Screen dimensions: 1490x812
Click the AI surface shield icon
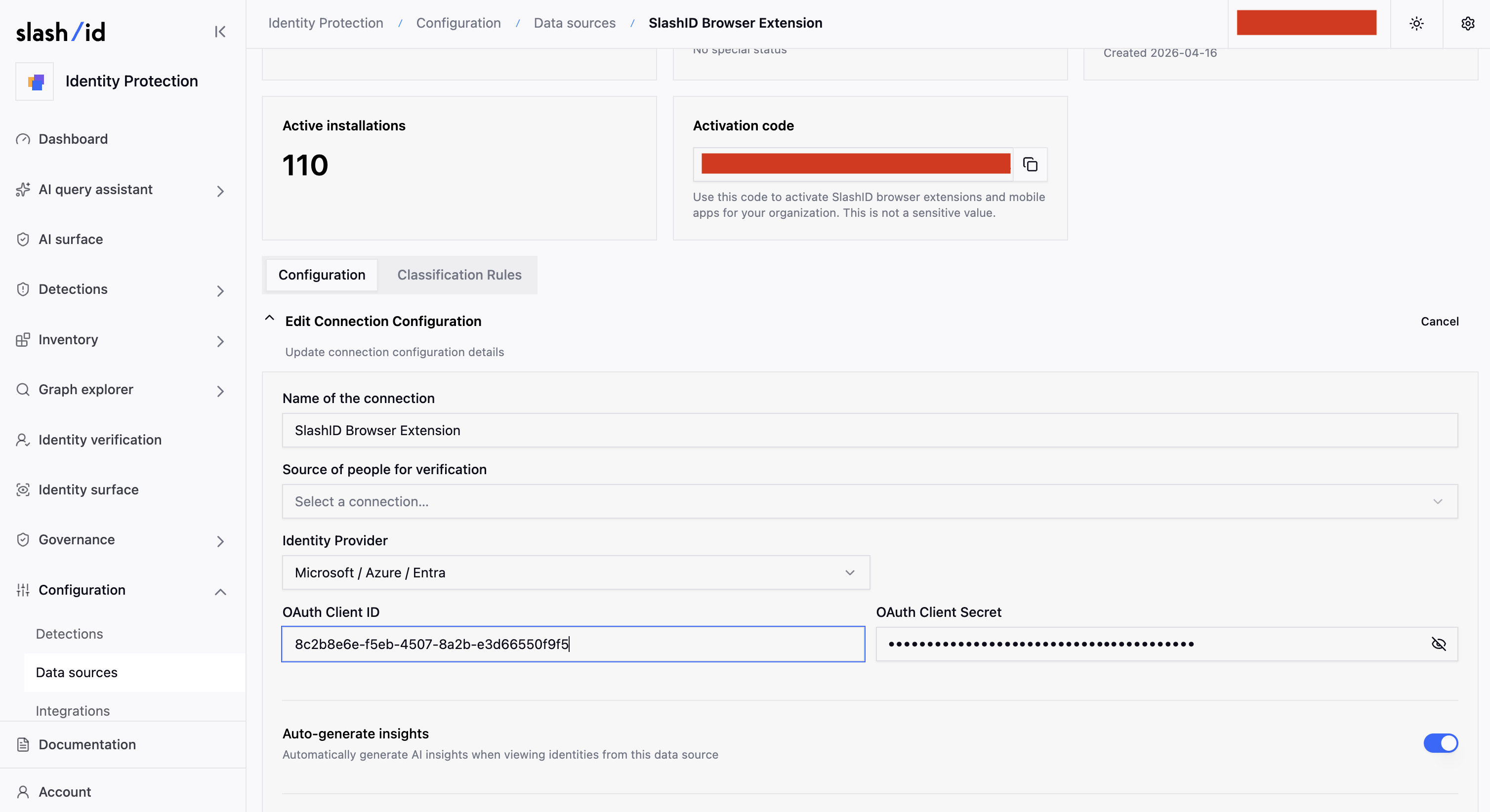click(23, 240)
